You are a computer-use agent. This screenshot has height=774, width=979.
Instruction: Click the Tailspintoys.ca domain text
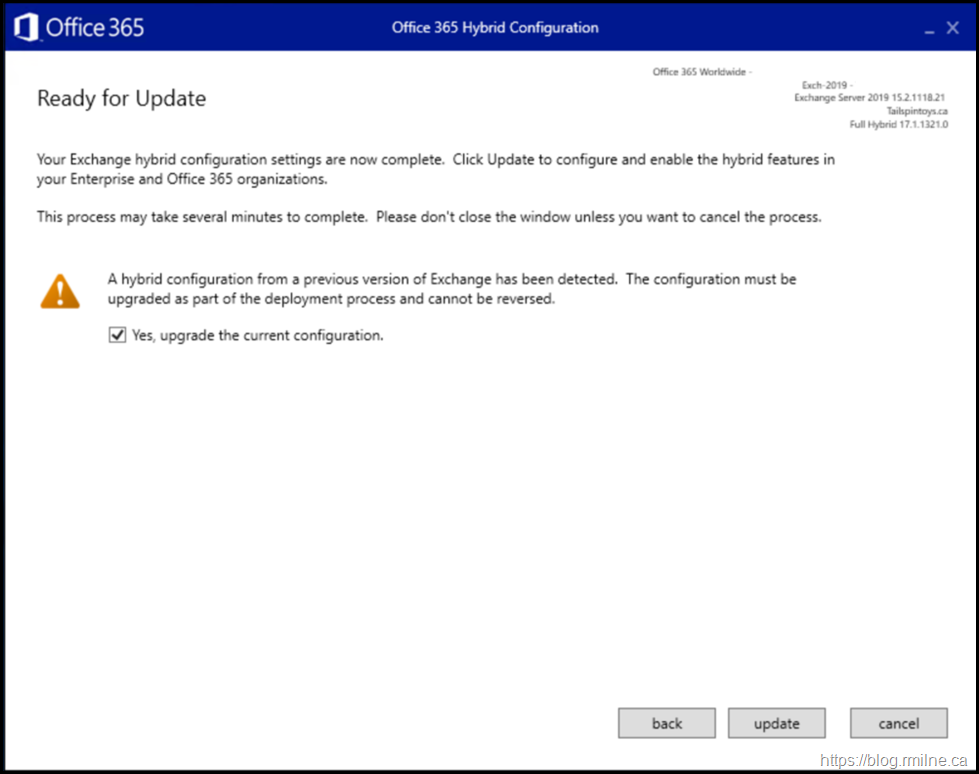[x=916, y=111]
